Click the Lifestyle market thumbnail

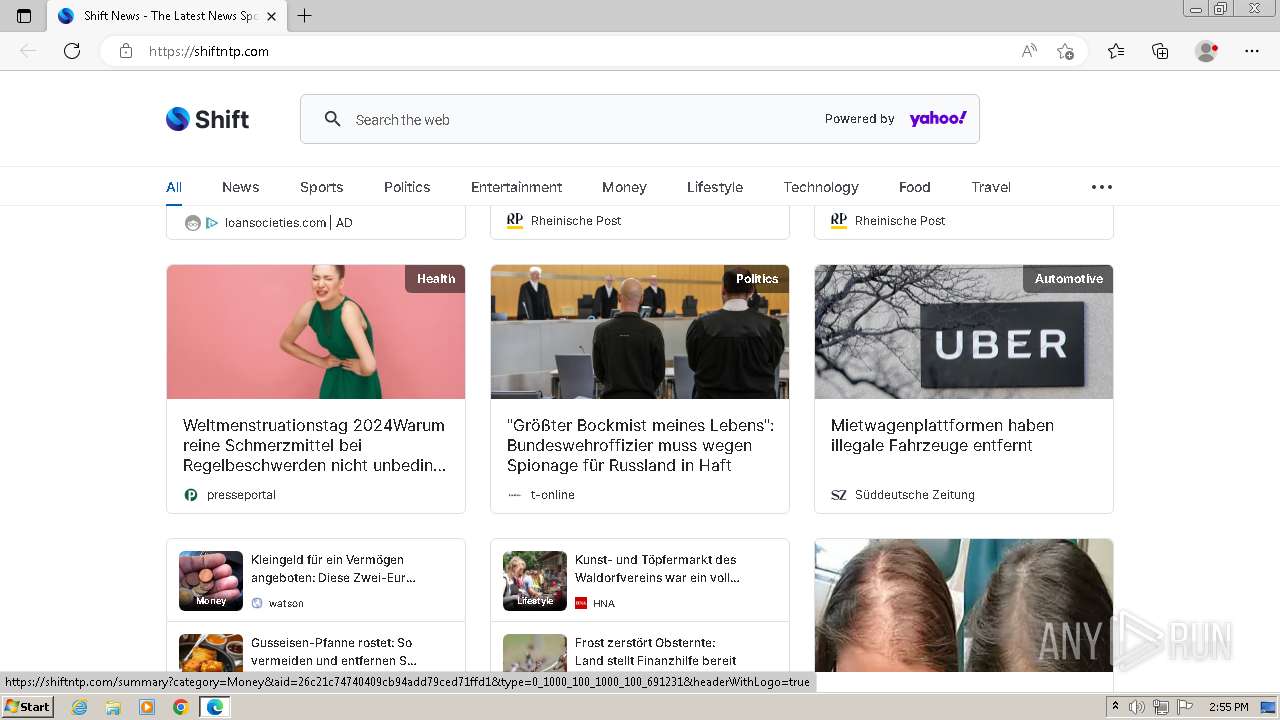click(x=535, y=581)
